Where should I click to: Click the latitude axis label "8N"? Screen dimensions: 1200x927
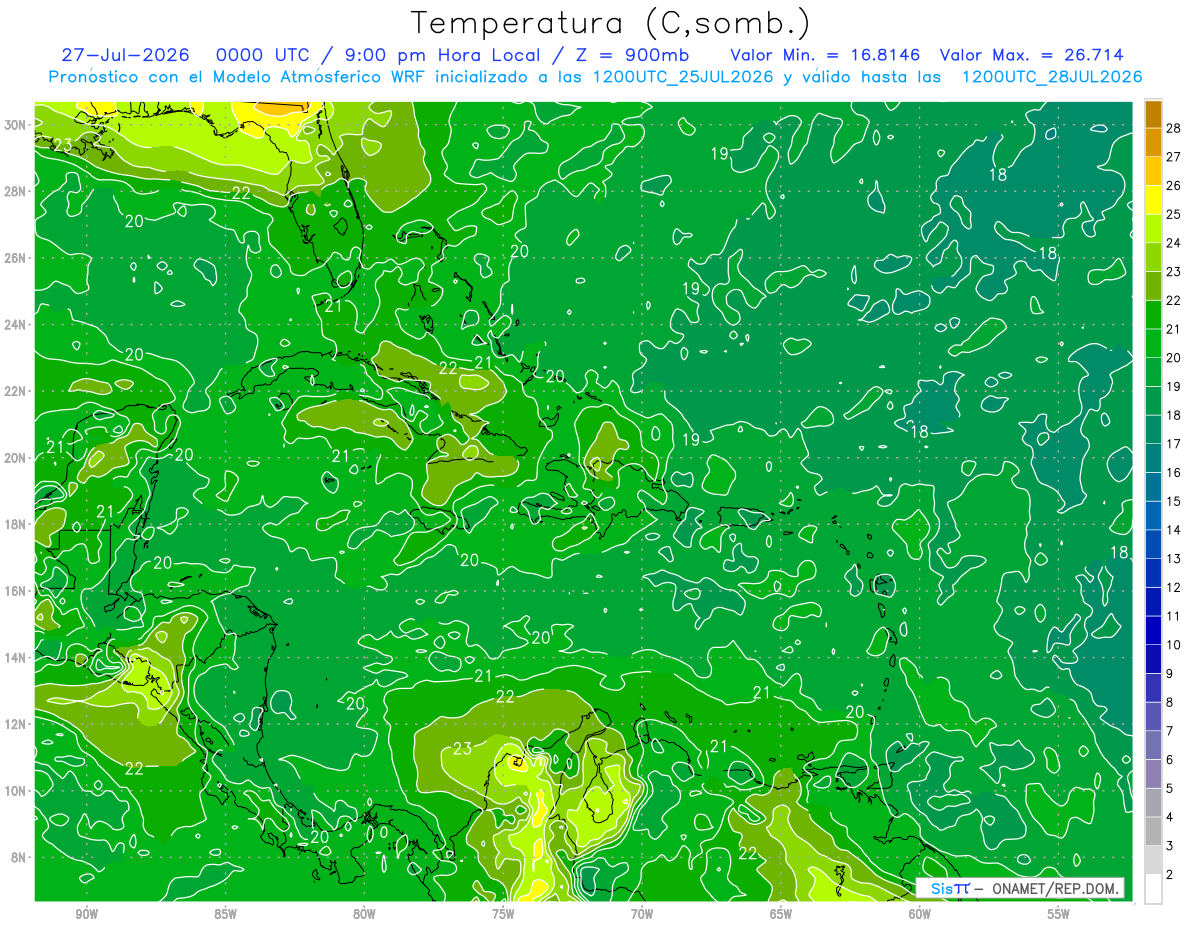pos(20,858)
